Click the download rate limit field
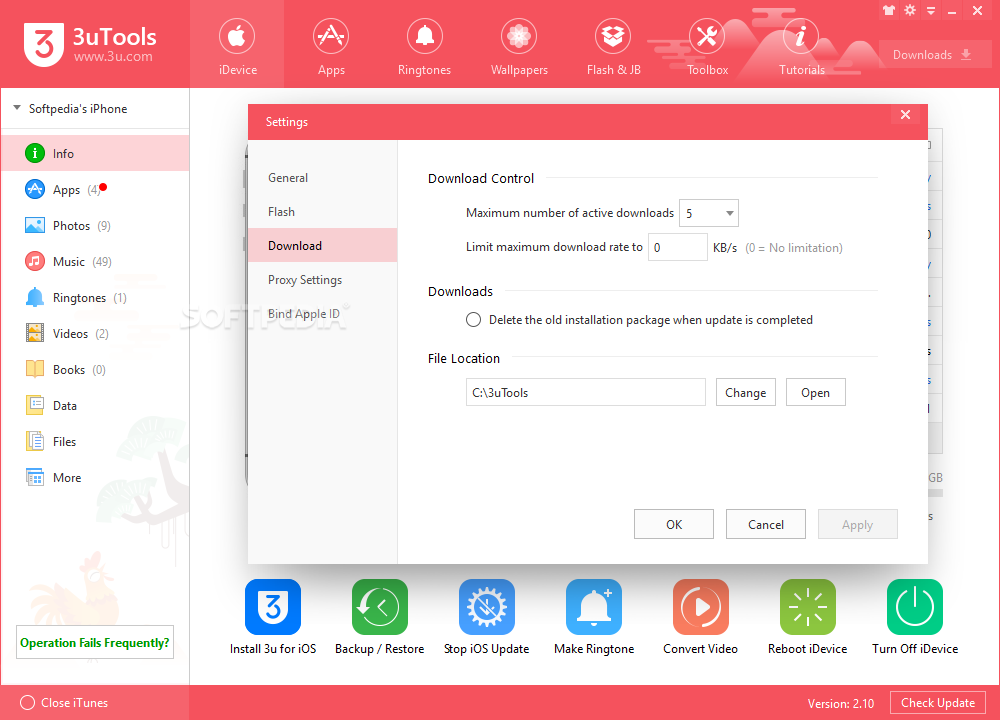The height and width of the screenshot is (720, 1000). click(677, 247)
